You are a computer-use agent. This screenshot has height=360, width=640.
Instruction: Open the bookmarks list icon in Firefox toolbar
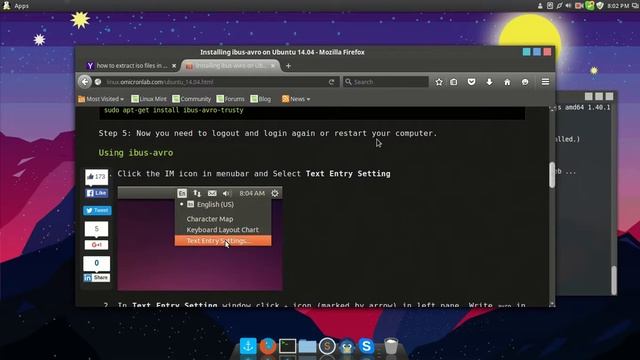(x=453, y=82)
